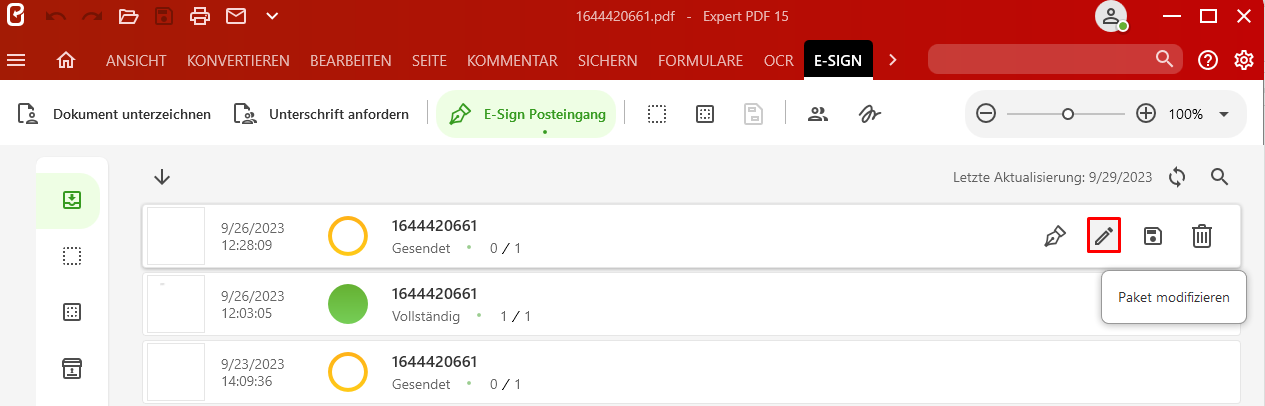Toggle the E-Sign Posteingang view
The image size is (1265, 406).
526,114
